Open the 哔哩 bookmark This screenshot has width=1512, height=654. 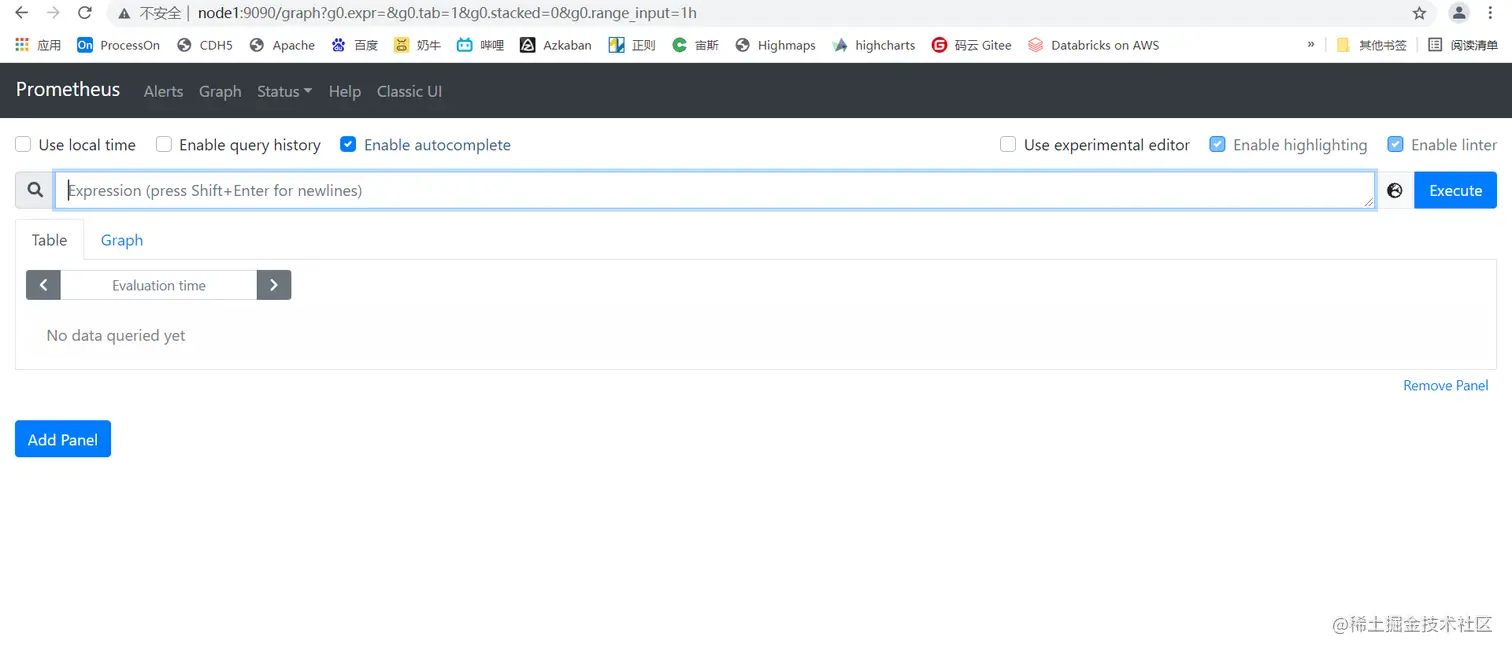pyautogui.click(x=480, y=45)
